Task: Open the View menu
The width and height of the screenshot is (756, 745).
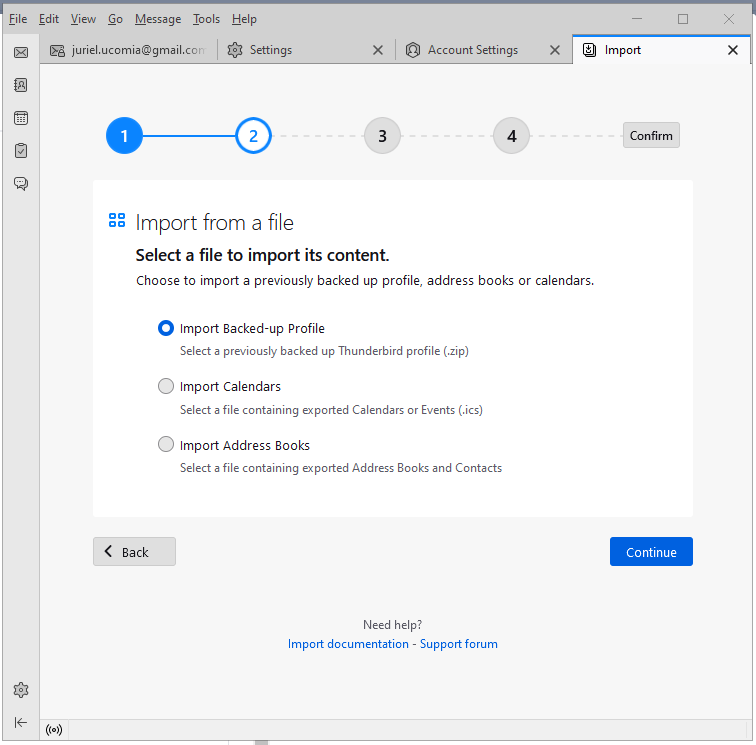Action: pyautogui.click(x=83, y=19)
